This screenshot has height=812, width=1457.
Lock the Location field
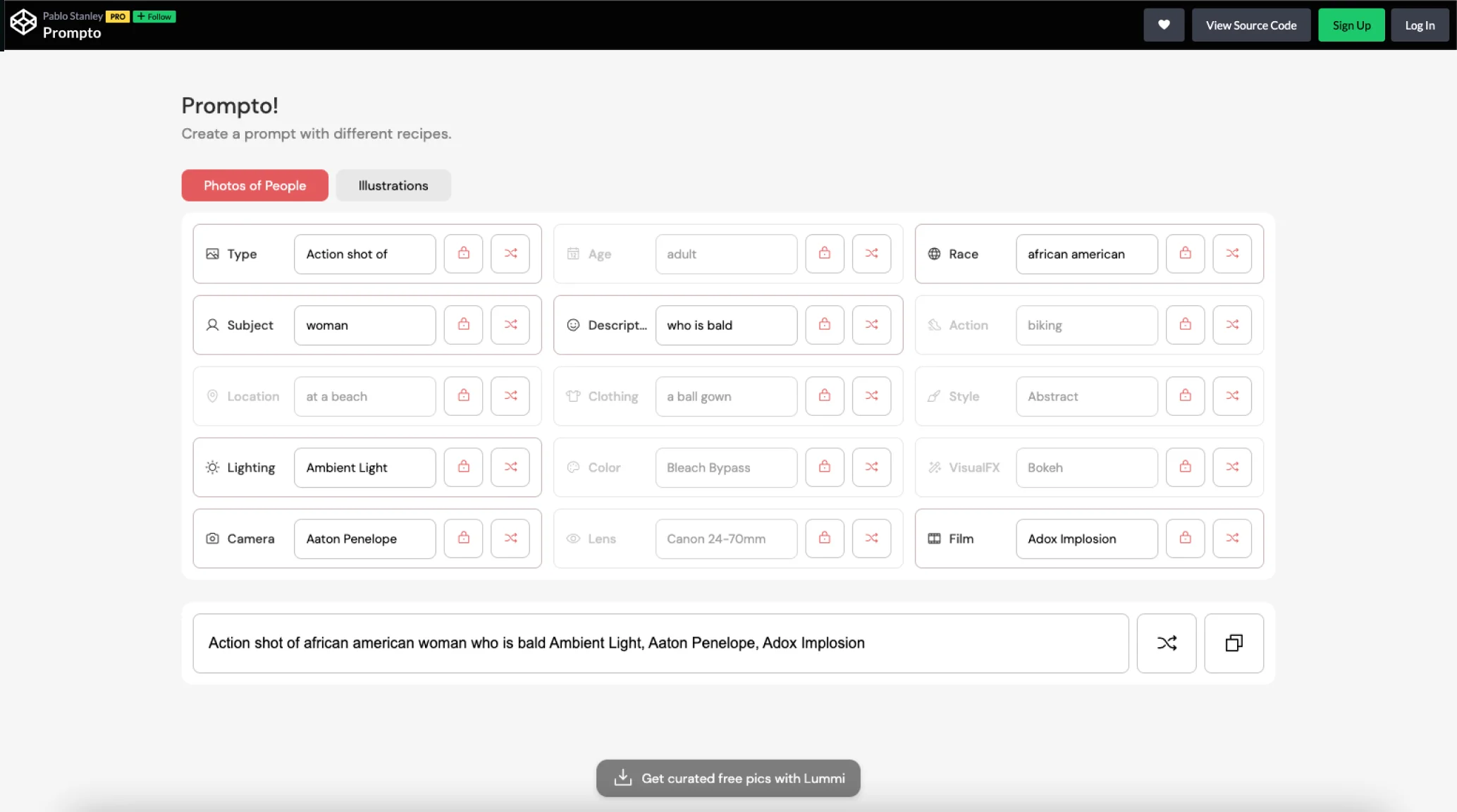point(463,396)
